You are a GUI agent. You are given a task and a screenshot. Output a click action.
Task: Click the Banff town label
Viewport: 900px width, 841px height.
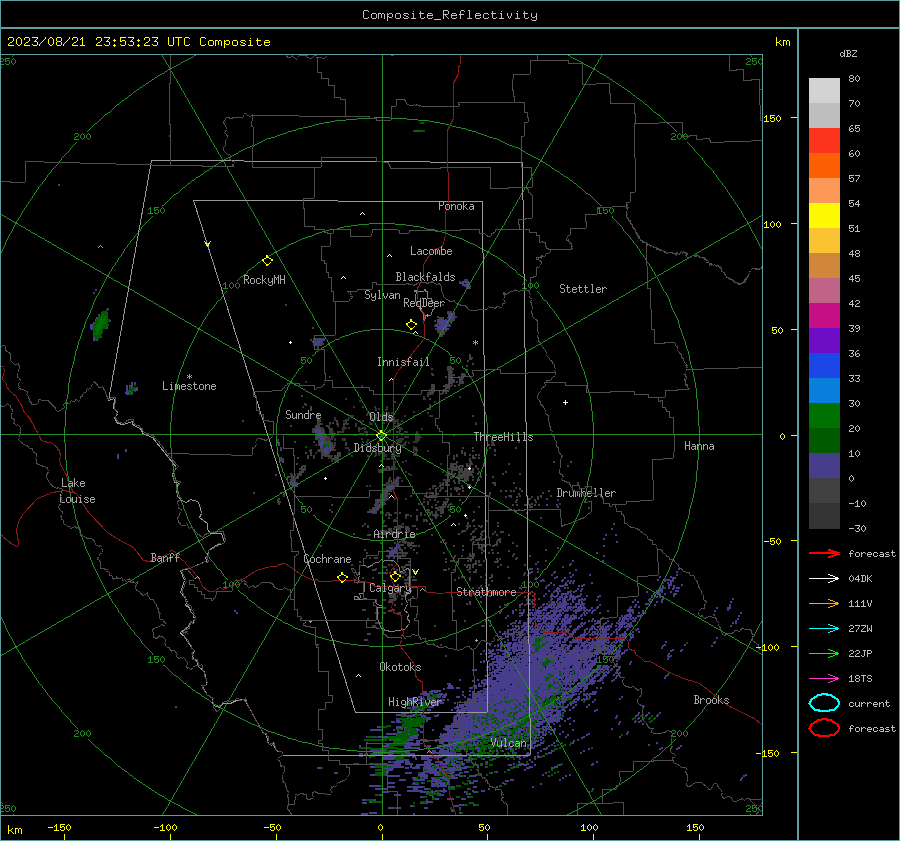(165, 557)
